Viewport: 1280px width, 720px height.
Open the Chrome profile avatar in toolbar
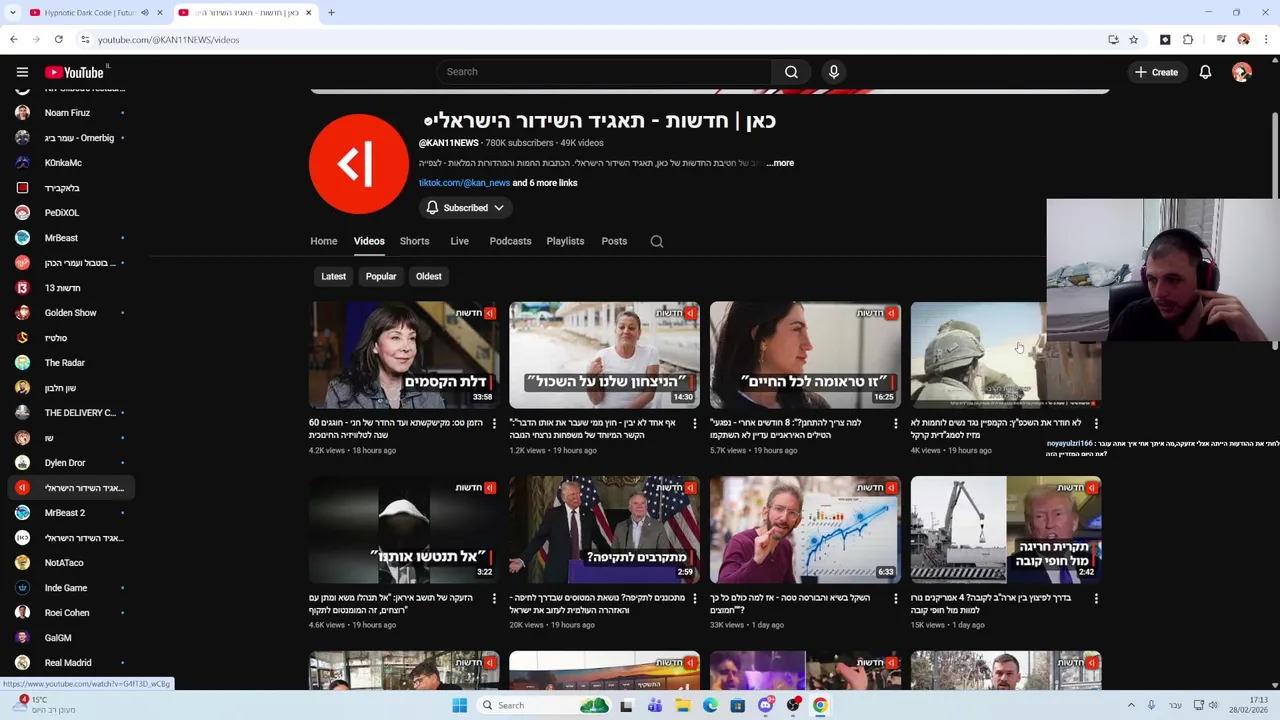click(x=1243, y=40)
